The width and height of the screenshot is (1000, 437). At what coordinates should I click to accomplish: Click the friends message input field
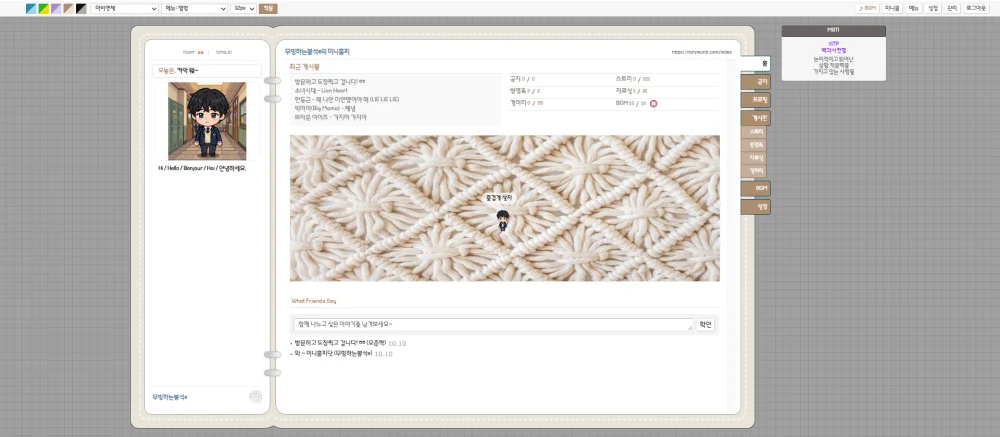492,325
